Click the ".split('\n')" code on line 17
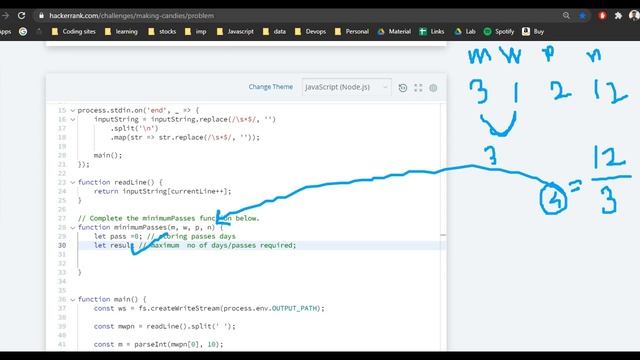The height and width of the screenshot is (360, 640). click(134, 129)
